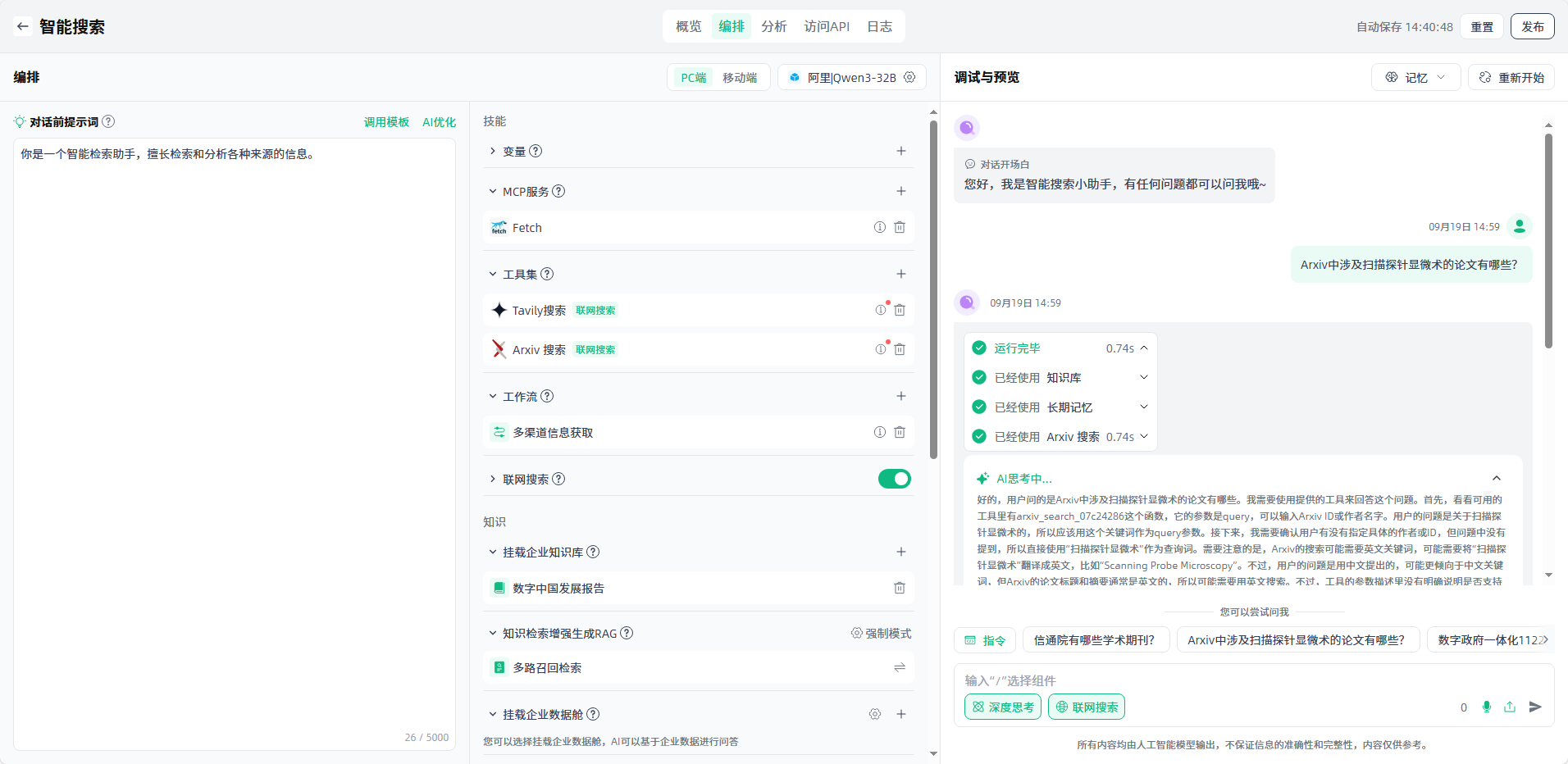Click the 发布 button
The image size is (1568, 764).
pos(1532,26)
